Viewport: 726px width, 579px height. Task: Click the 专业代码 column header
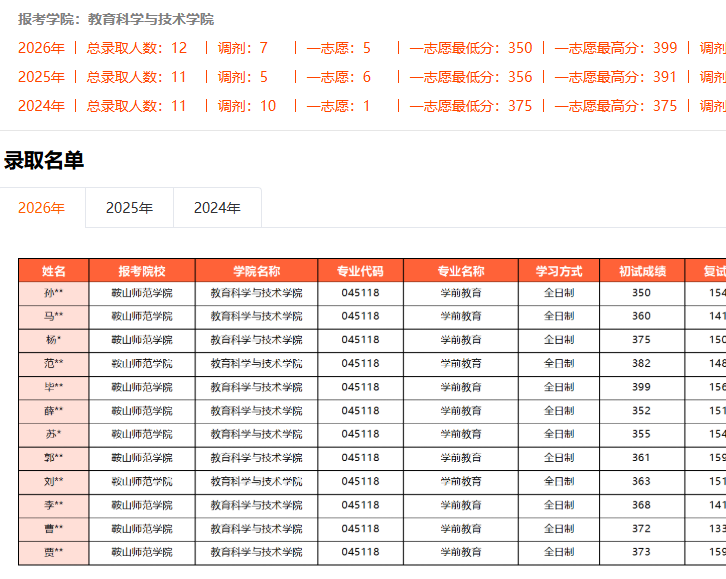click(x=360, y=271)
